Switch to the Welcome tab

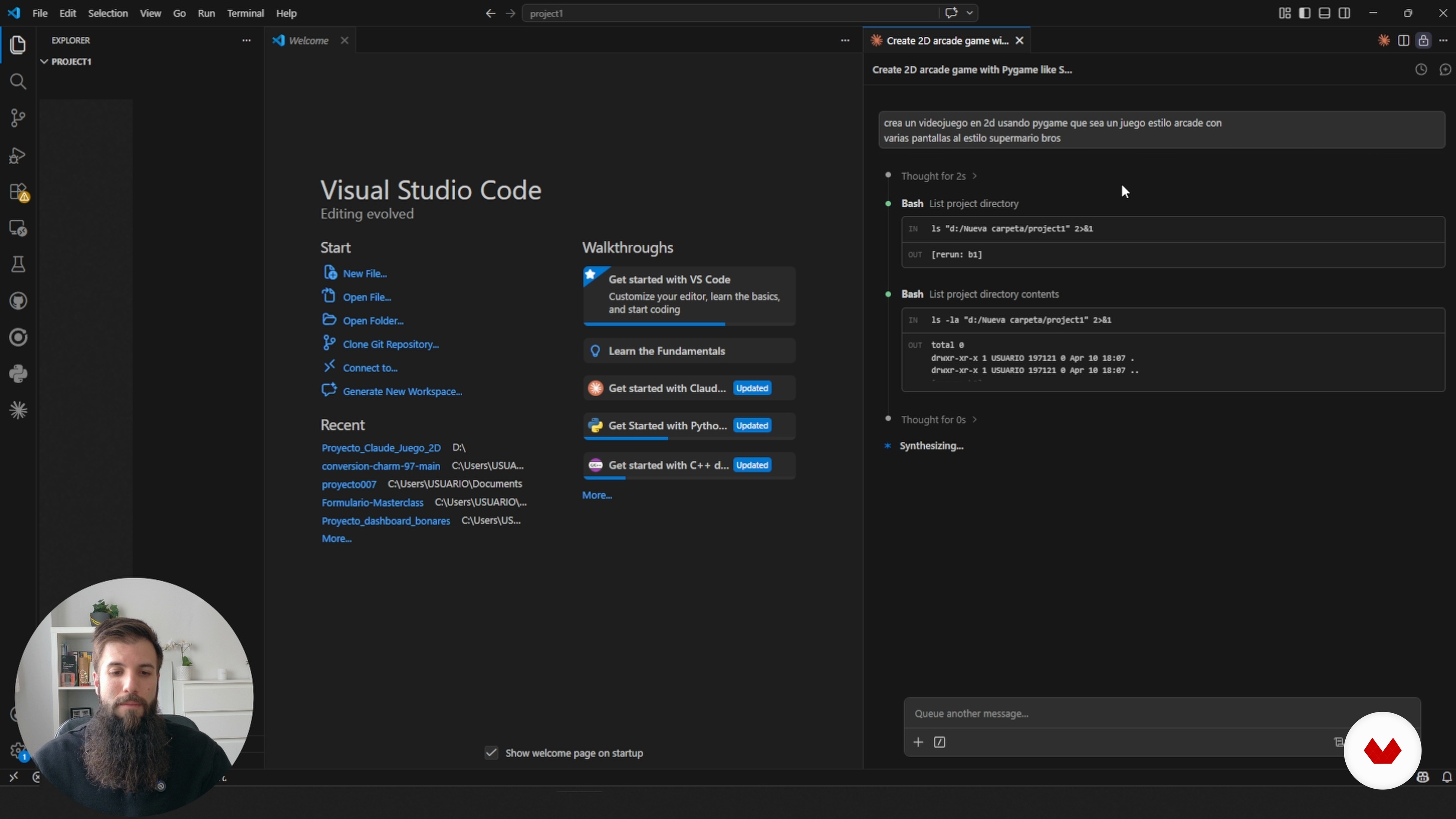[x=309, y=41]
